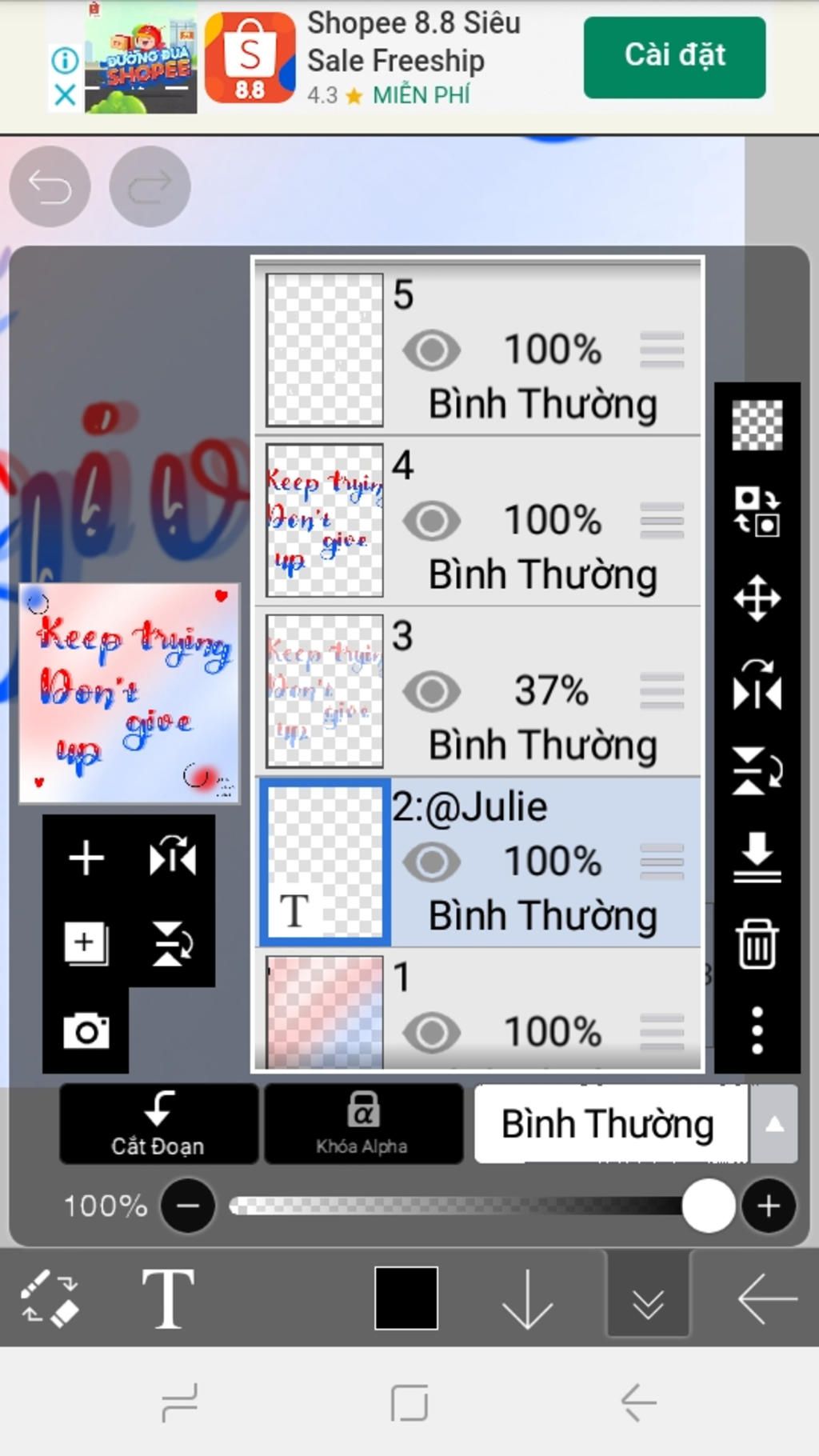Install Shopee via Cài đặt button
The image size is (819, 1456).
(x=674, y=57)
